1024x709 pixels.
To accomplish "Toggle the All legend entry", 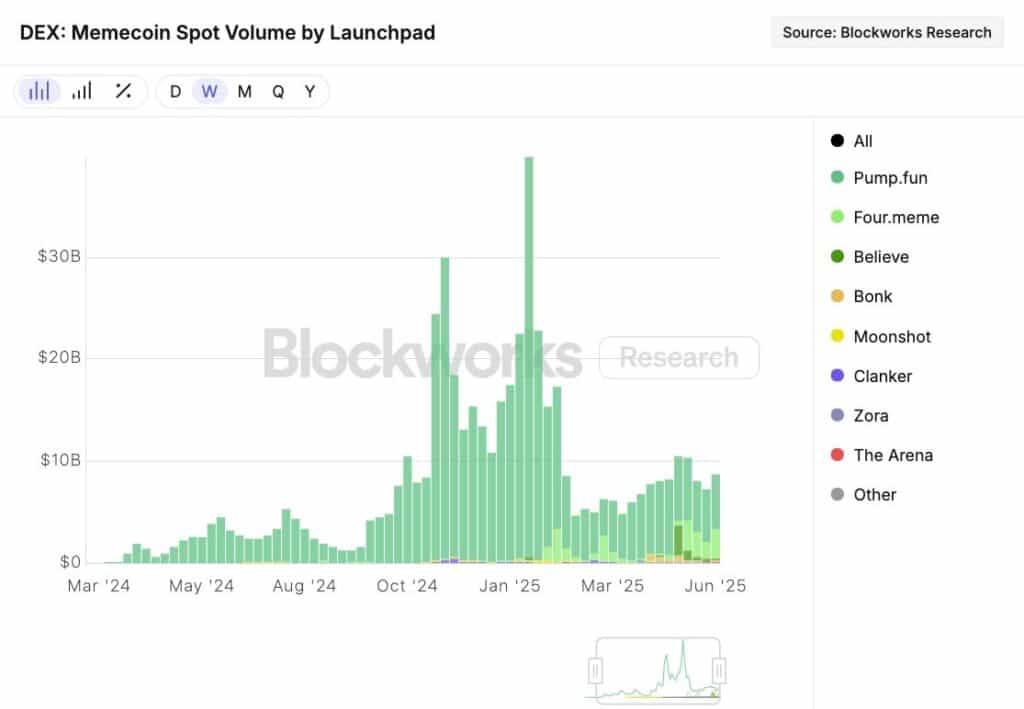I will click(x=852, y=141).
